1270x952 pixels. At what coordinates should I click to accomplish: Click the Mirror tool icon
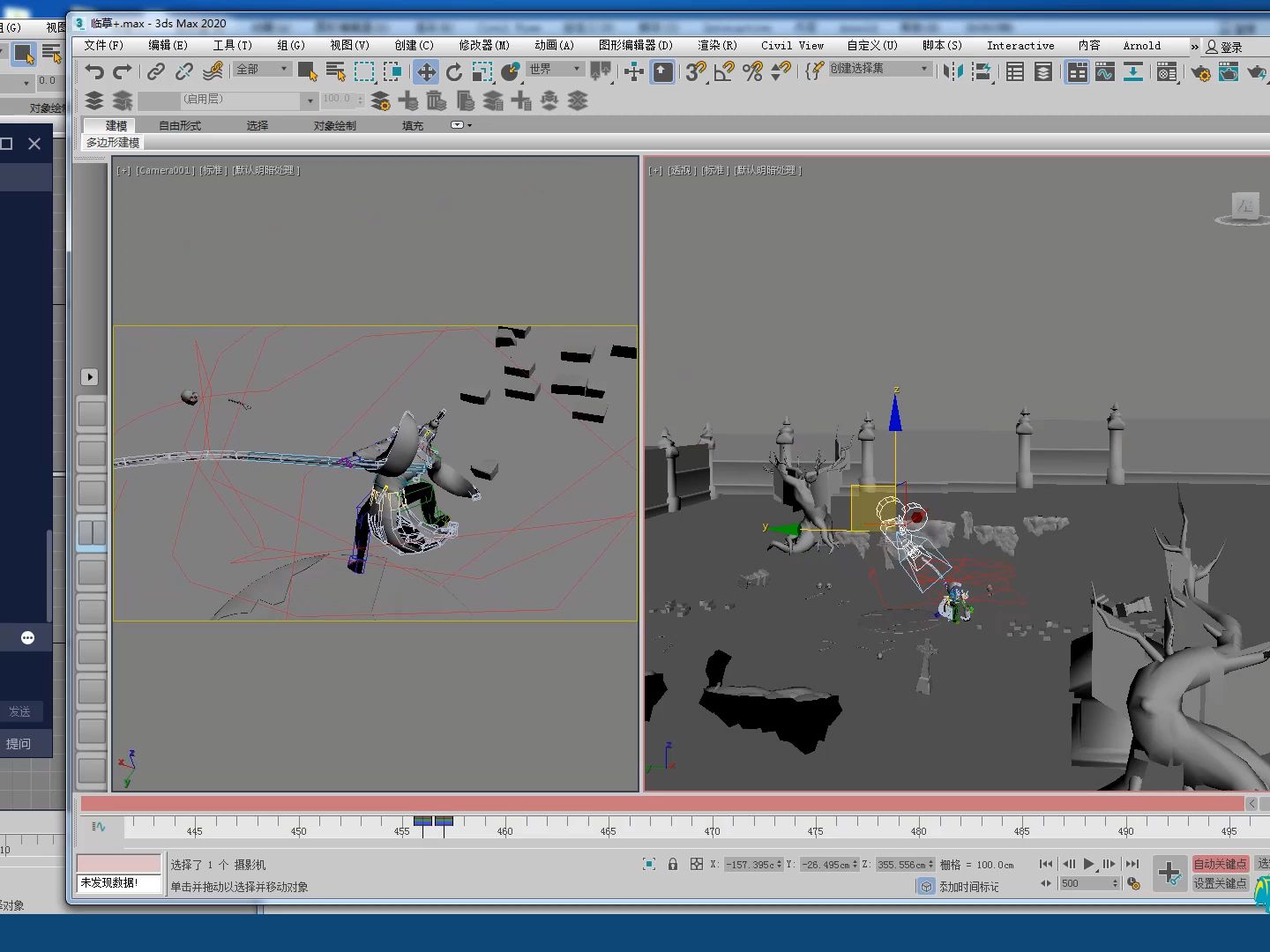(953, 71)
